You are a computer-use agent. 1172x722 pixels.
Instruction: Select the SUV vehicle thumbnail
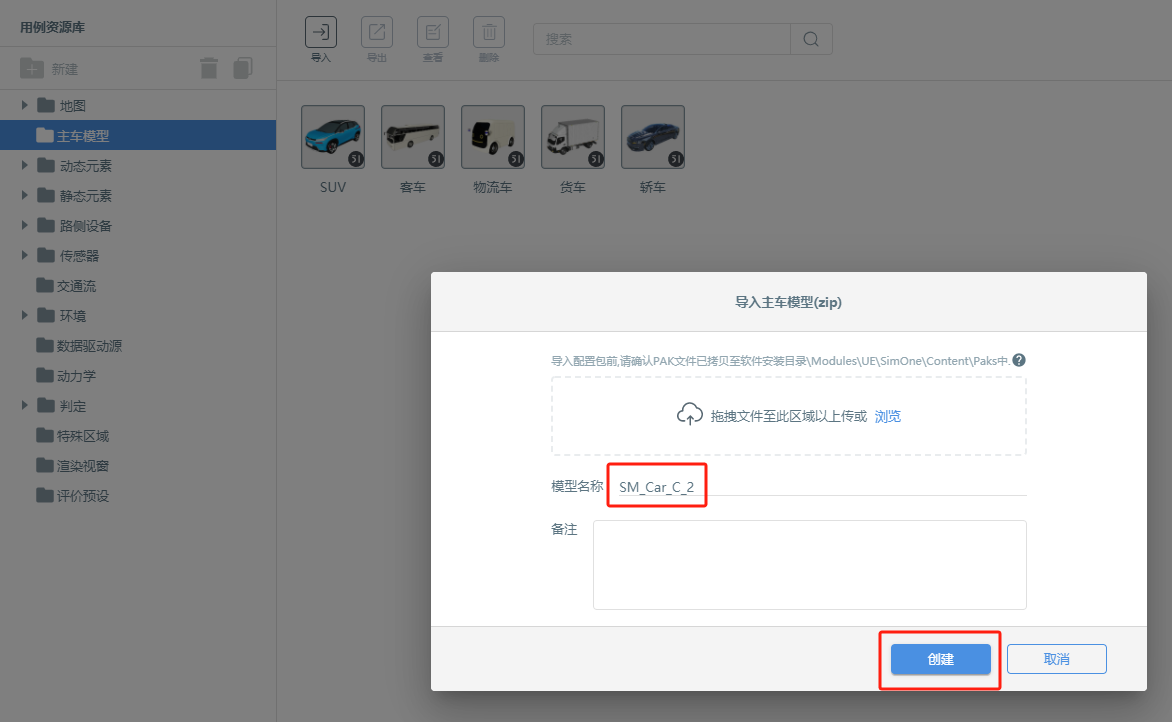333,138
